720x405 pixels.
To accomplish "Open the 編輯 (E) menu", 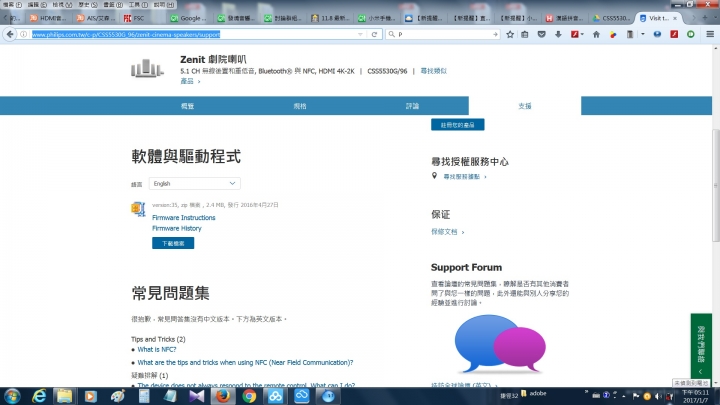I will [37, 5].
